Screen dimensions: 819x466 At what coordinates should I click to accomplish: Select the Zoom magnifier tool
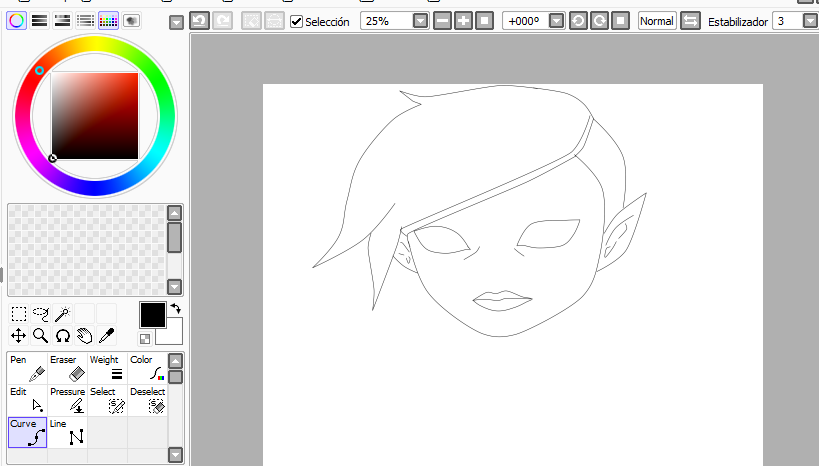[41, 335]
